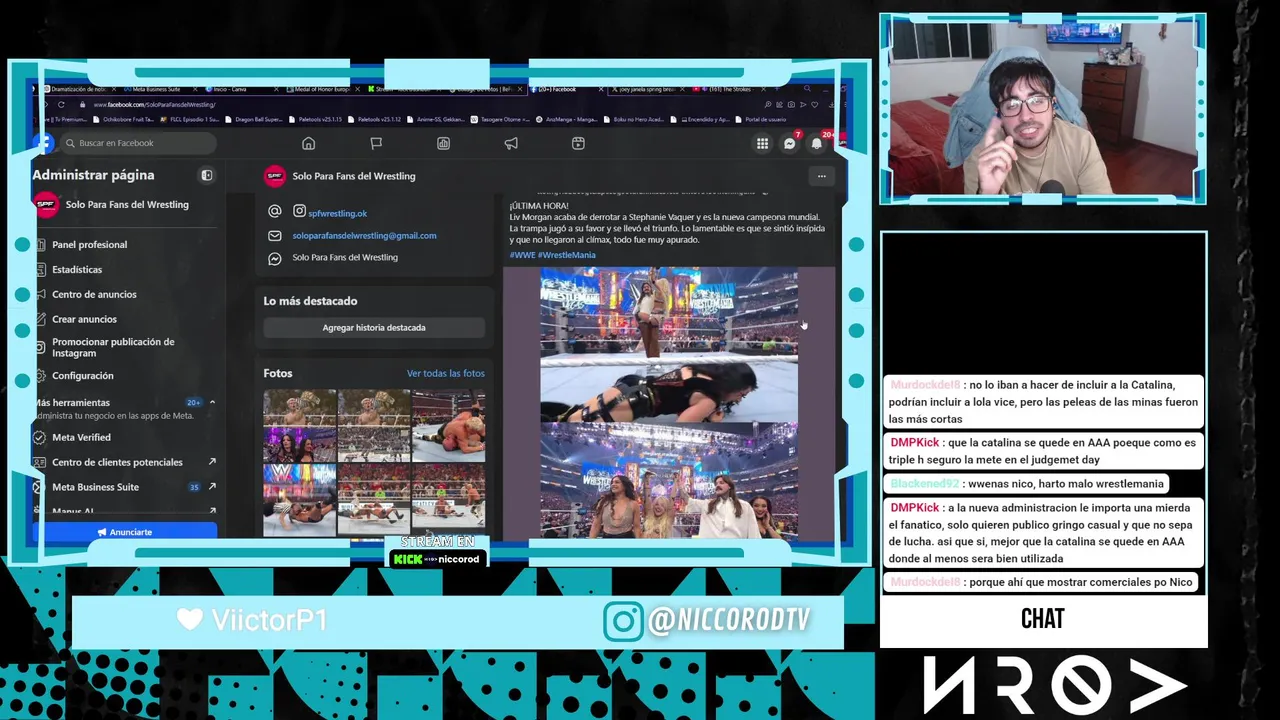The image size is (1280, 720).
Task: Click the browser address bar URL
Action: coord(154,104)
